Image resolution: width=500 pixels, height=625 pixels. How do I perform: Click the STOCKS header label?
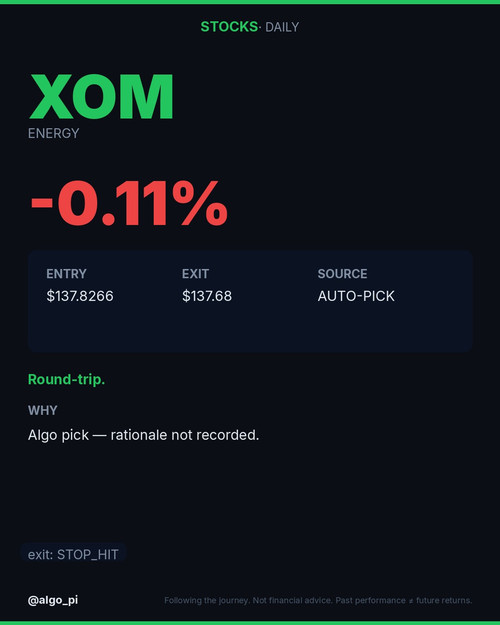click(229, 27)
